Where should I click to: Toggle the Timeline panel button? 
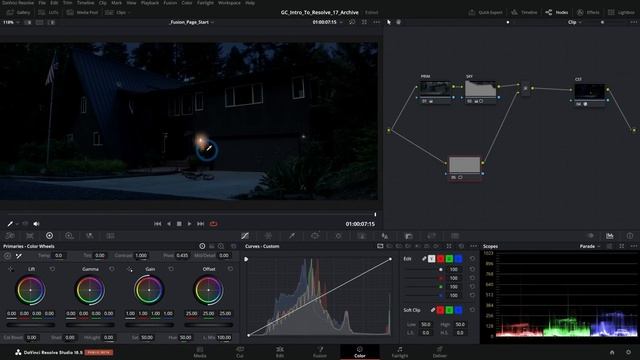tap(524, 13)
